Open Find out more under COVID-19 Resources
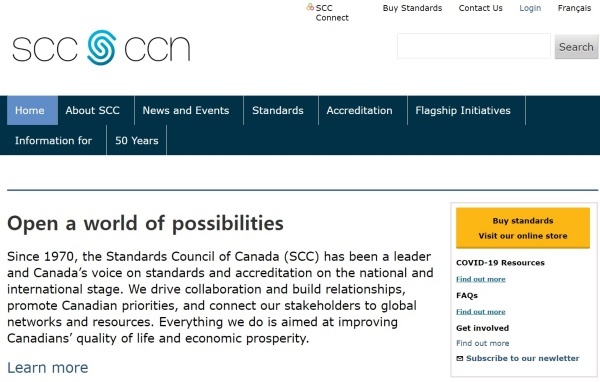The image size is (600, 382). (481, 279)
